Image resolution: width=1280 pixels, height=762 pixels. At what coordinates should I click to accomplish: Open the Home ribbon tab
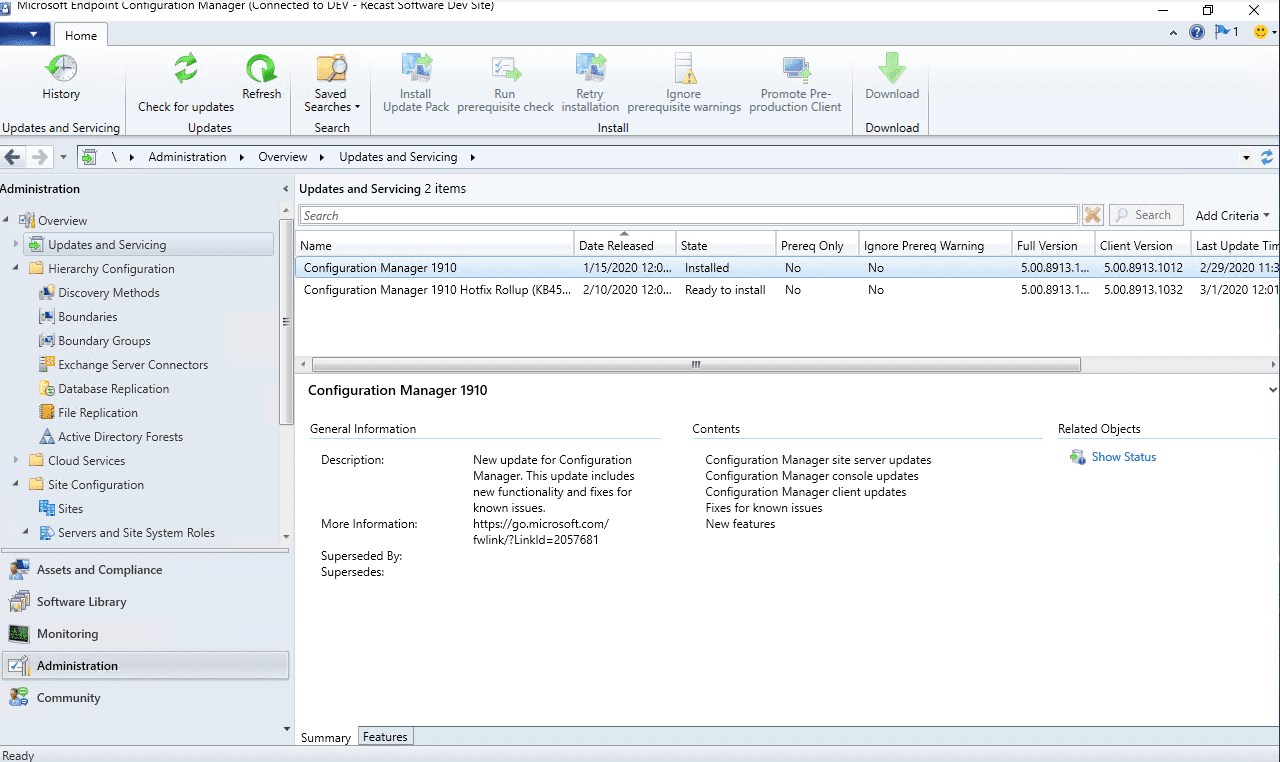[x=80, y=34]
